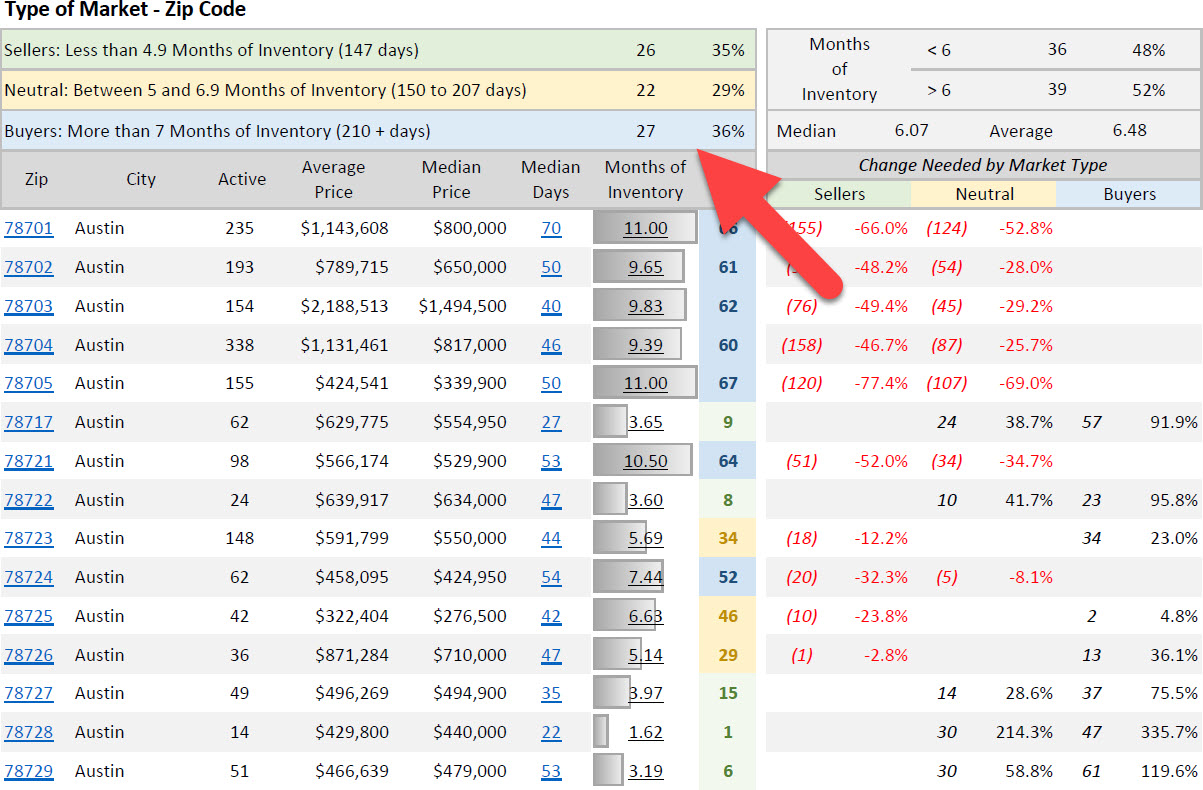Viewport: 1203px width, 790px height.
Task: Select the Change Needed by Market Type header
Action: (983, 166)
